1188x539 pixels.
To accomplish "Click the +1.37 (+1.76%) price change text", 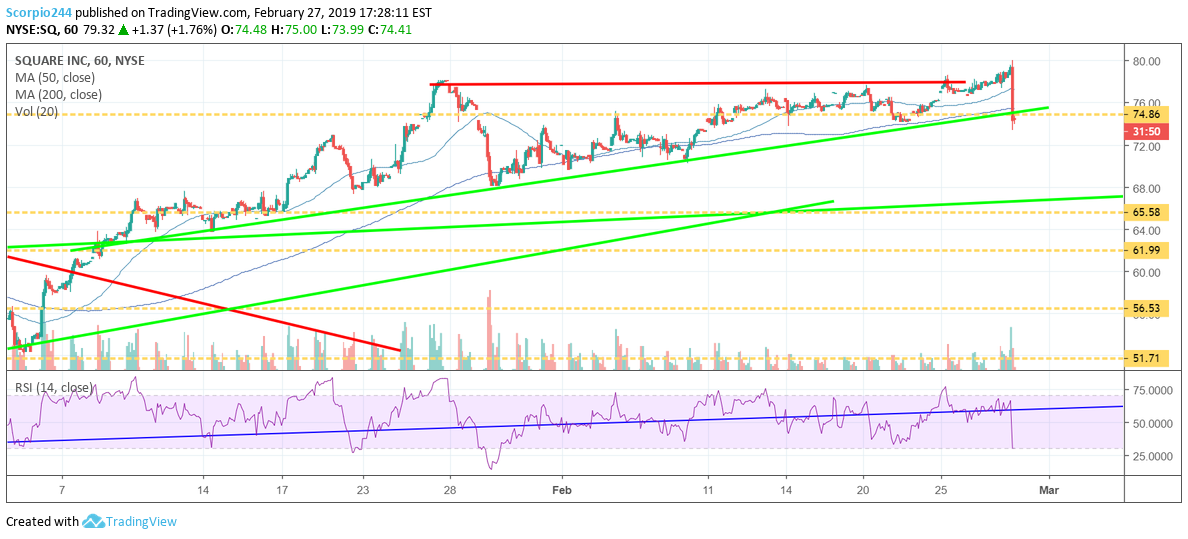I will pos(175,29).
